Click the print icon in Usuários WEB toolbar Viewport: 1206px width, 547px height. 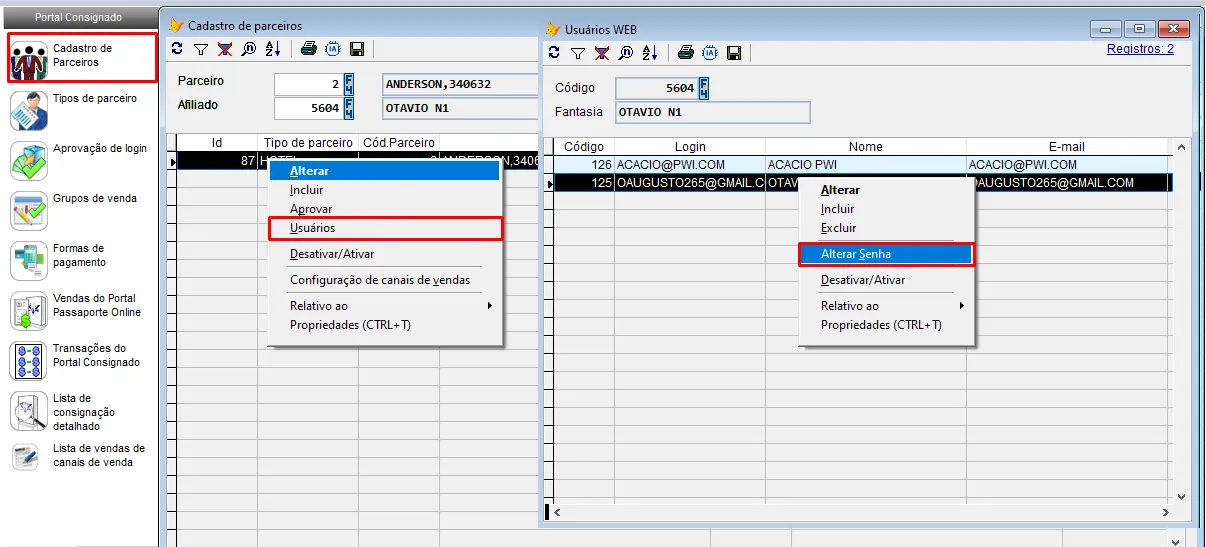686,53
